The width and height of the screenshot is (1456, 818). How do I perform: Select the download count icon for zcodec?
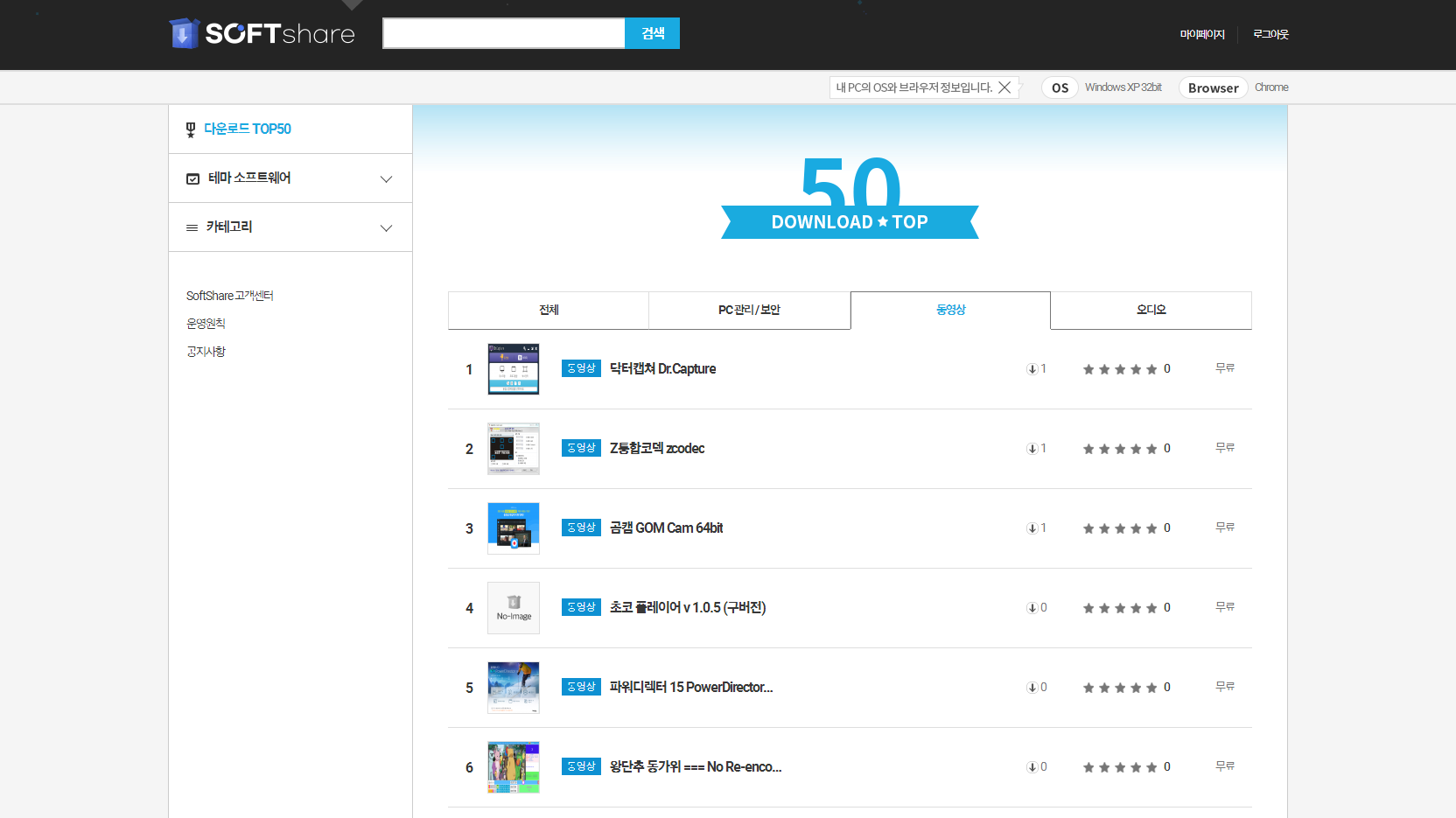click(x=1032, y=449)
